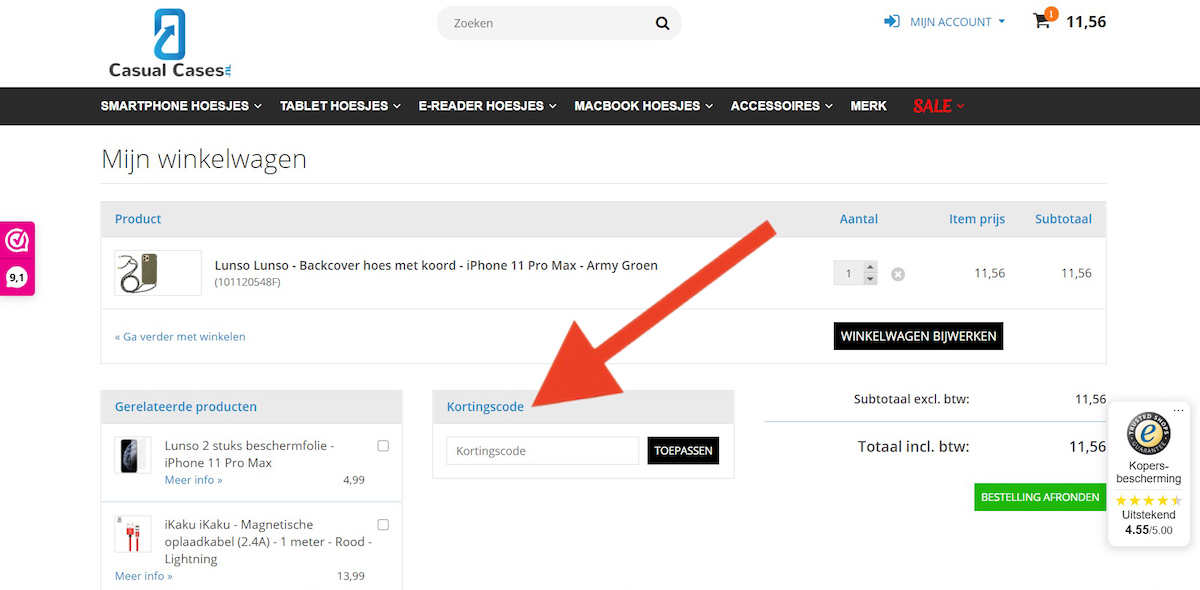The width and height of the screenshot is (1200, 590).
Task: Expand Smartphone Hoesjes menu
Action: click(x=181, y=106)
